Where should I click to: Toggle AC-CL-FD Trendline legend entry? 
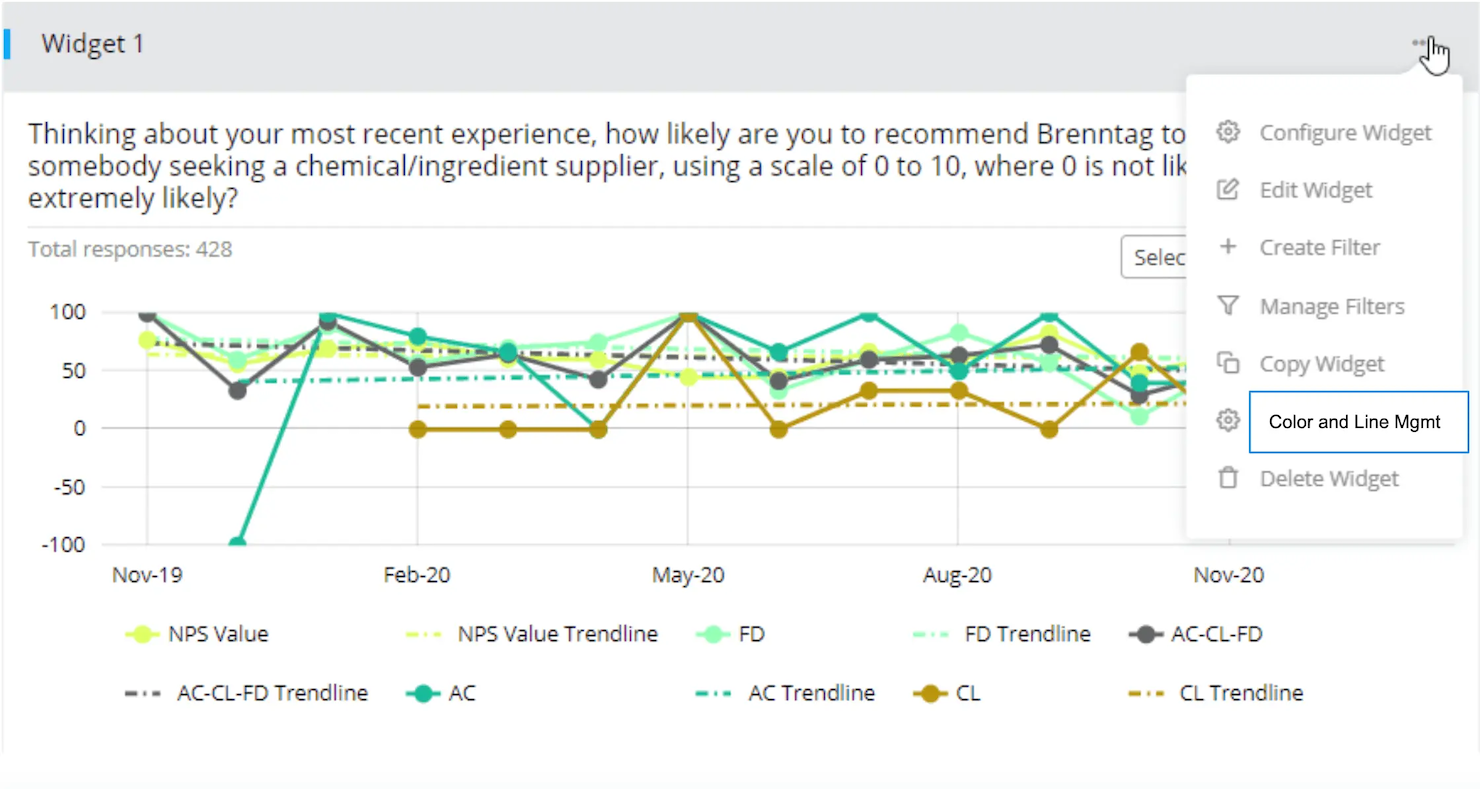(271, 693)
